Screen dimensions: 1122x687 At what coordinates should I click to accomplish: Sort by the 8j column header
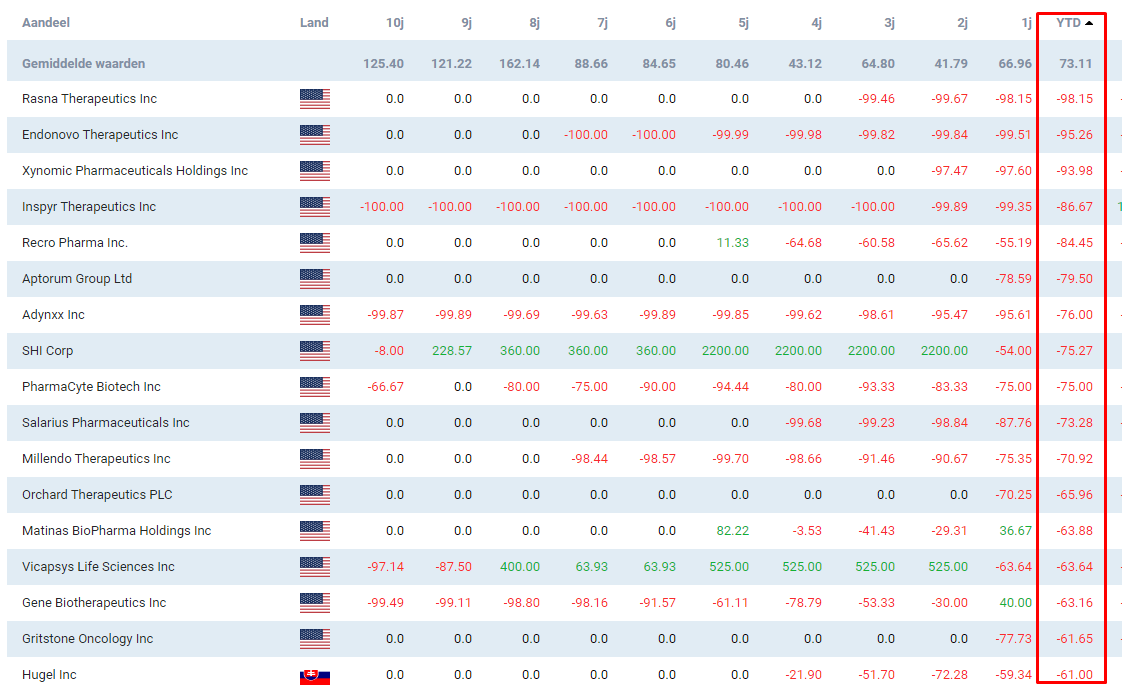click(535, 23)
